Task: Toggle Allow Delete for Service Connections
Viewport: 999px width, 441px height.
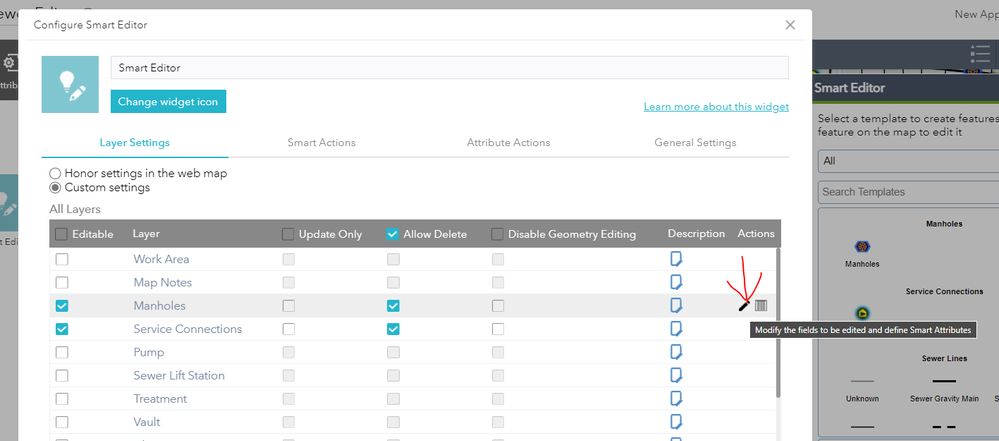Action: (x=393, y=329)
